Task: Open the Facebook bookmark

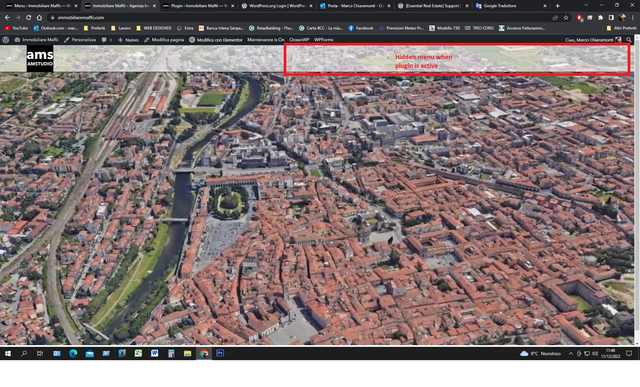Action: click(x=361, y=28)
